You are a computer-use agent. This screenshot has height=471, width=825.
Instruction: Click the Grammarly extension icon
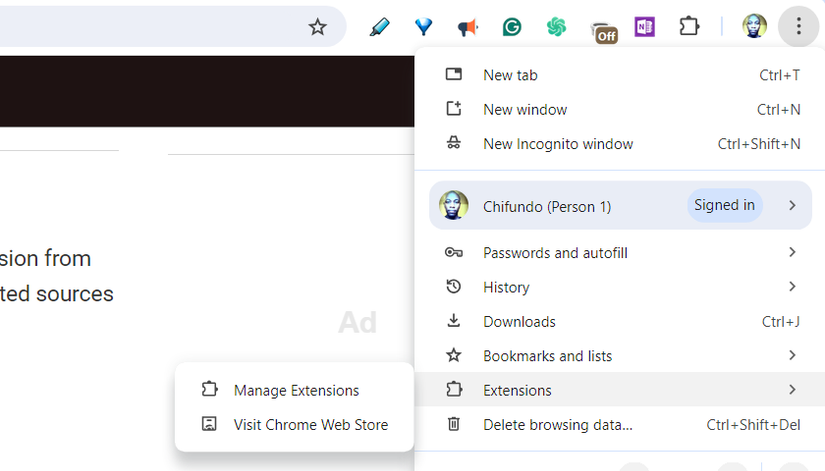[512, 27]
